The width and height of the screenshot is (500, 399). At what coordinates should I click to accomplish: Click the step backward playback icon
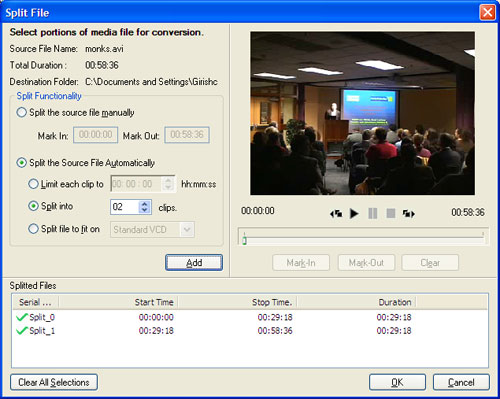pyautogui.click(x=336, y=213)
